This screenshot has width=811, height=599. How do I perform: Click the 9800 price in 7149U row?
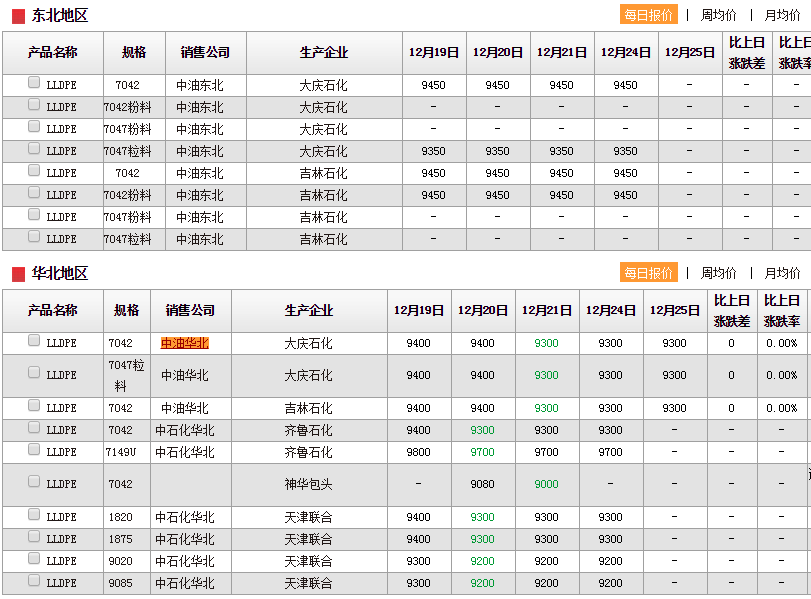[418, 452]
